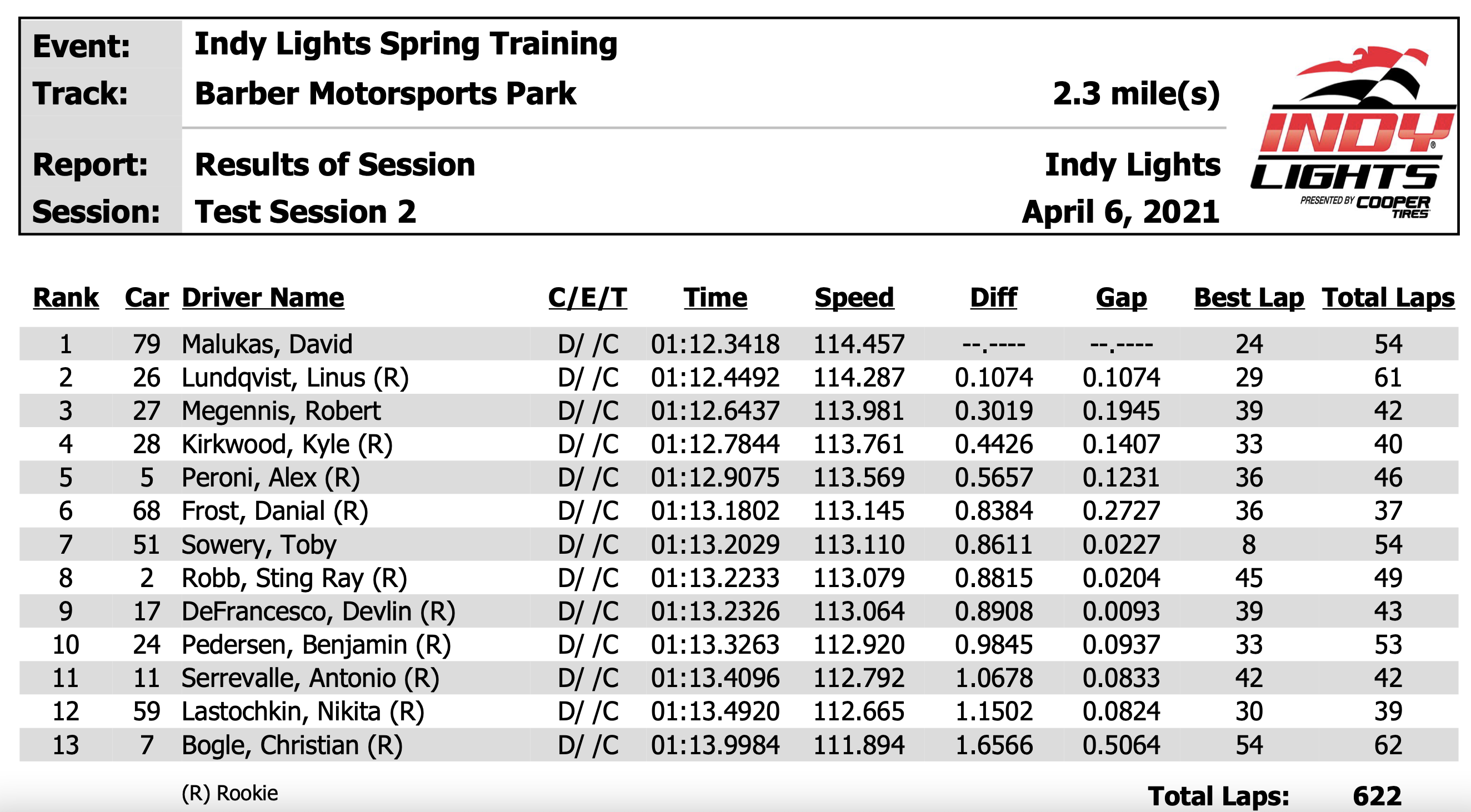1471x812 pixels.
Task: Select the Kirkwood, Kyle (R) row name
Action: pos(287,445)
